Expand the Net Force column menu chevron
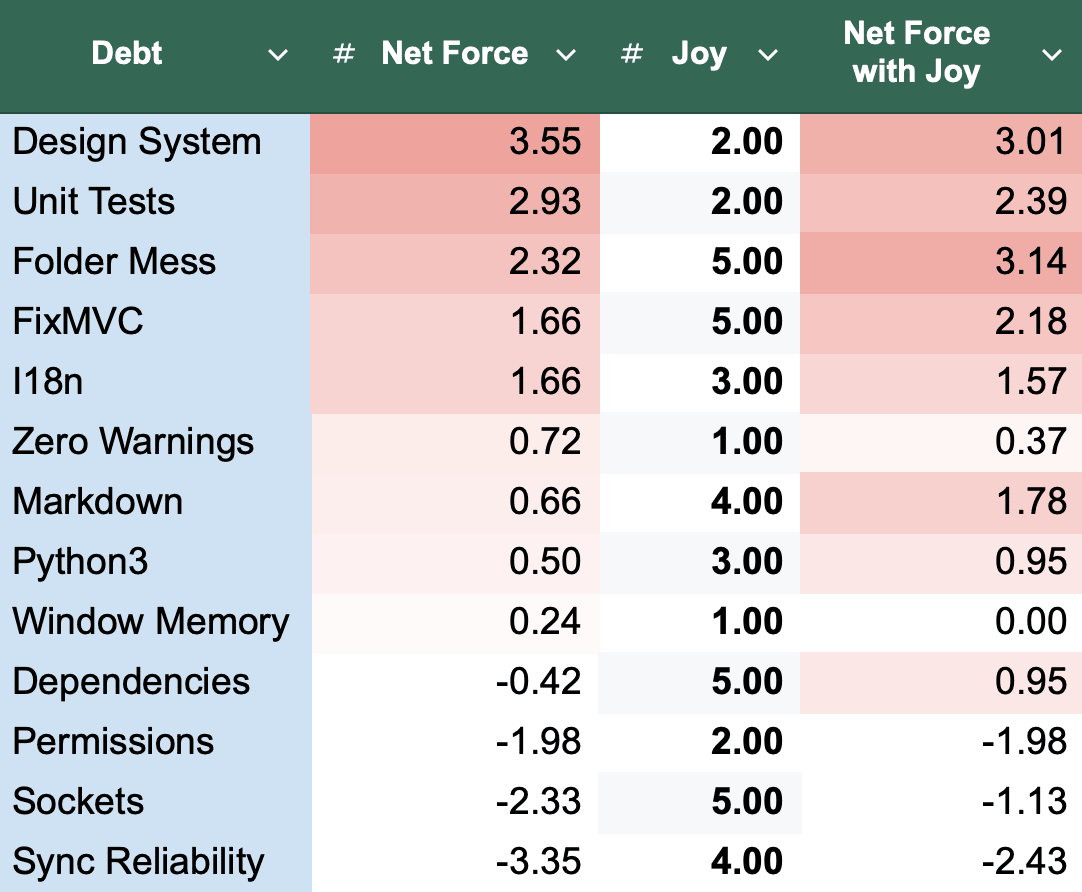Viewport: 1082px width, 892px height. click(x=566, y=55)
